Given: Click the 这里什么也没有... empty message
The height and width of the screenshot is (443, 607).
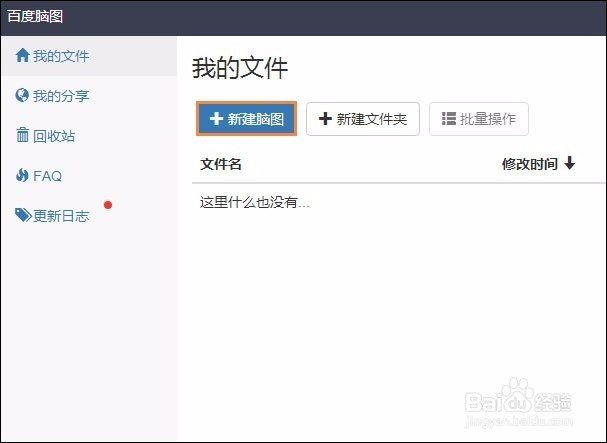Looking at the screenshot, I should (x=255, y=202).
